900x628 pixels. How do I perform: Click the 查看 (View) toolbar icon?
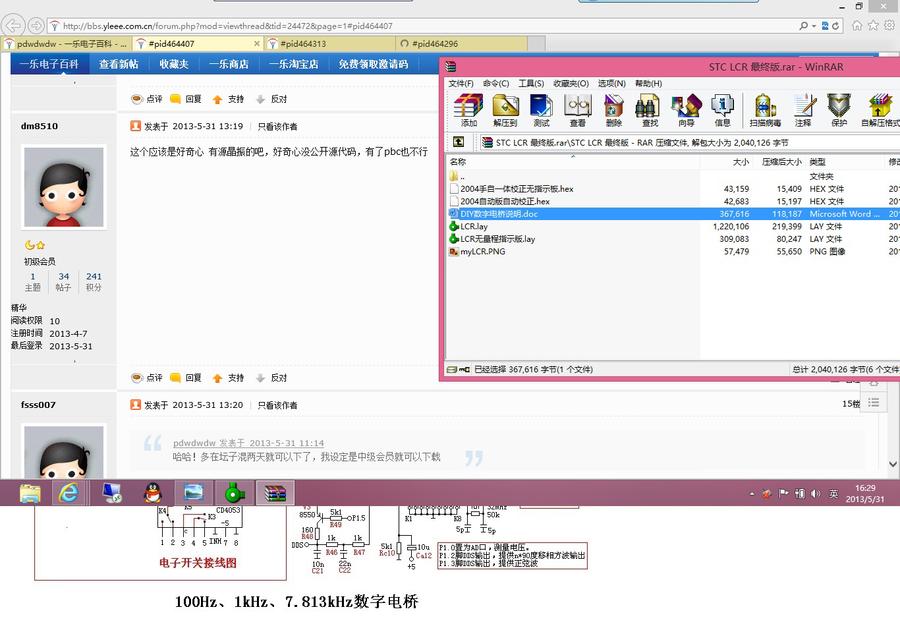[x=577, y=109]
